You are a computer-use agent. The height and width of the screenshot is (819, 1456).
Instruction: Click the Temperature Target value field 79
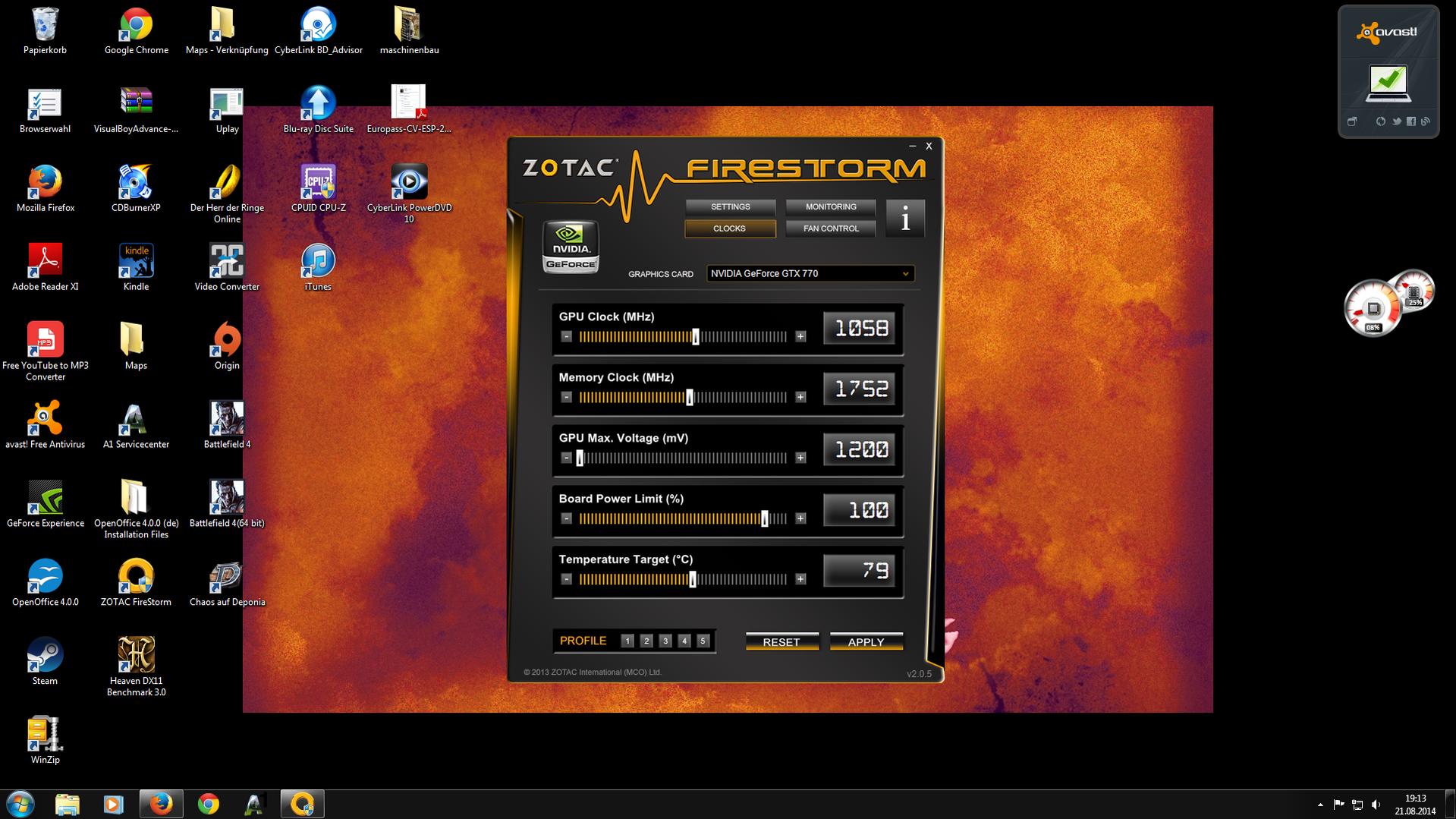point(860,572)
